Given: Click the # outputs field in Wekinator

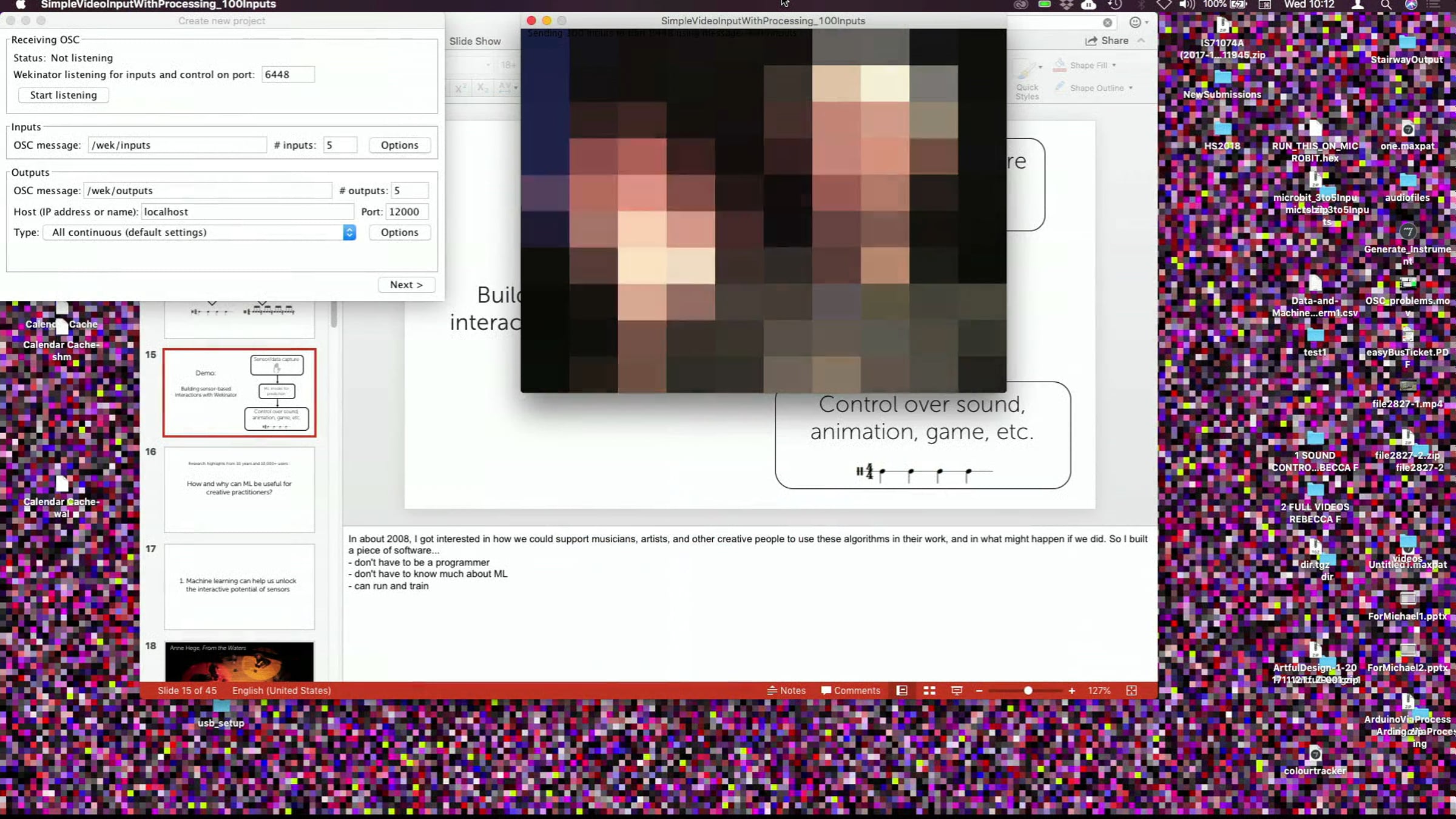Looking at the screenshot, I should (410, 190).
